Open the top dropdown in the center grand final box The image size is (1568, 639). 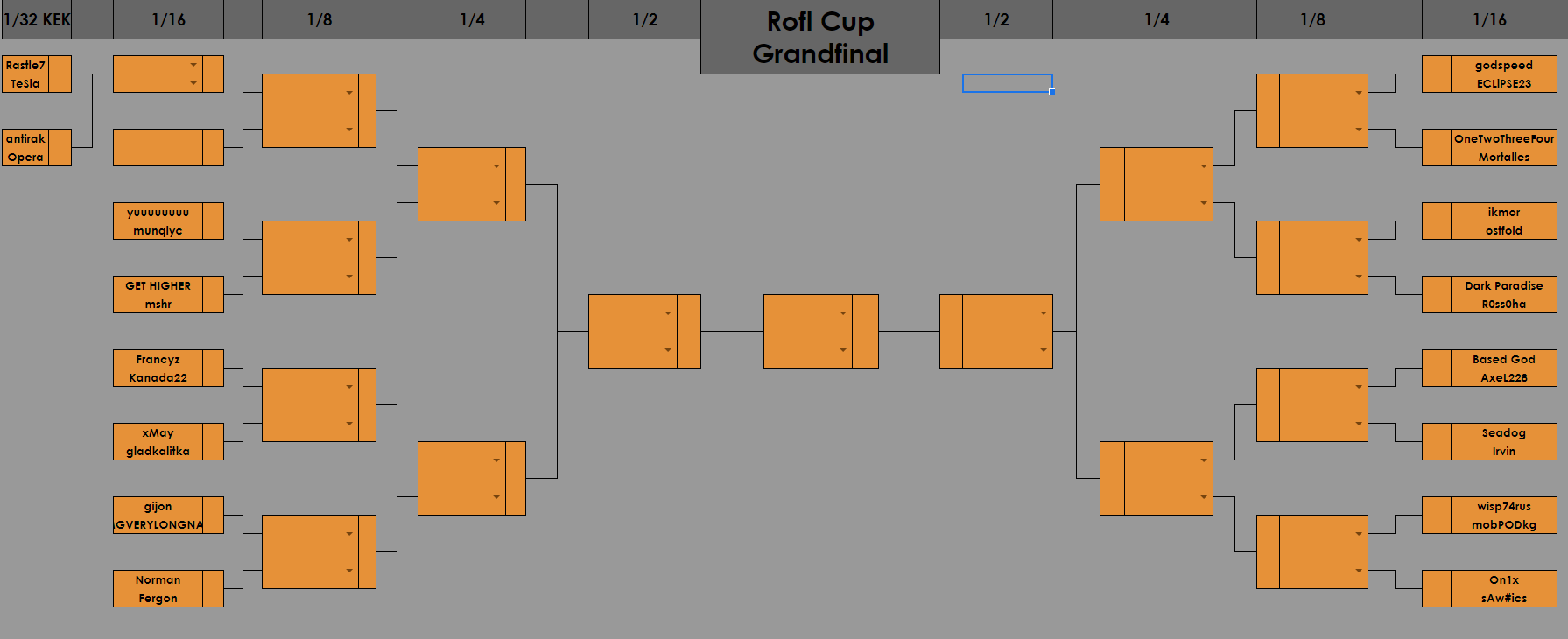(843, 313)
